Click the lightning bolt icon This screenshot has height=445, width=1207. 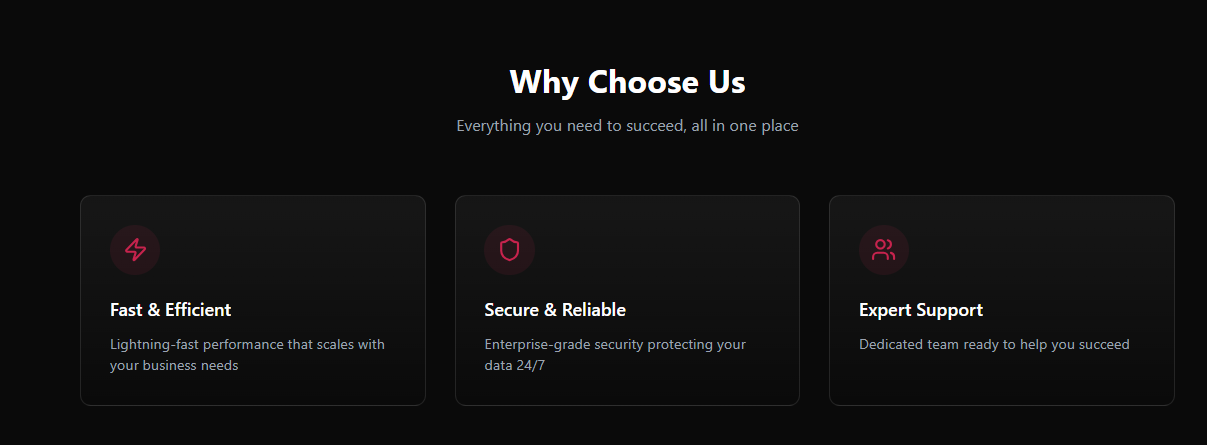[x=135, y=250]
